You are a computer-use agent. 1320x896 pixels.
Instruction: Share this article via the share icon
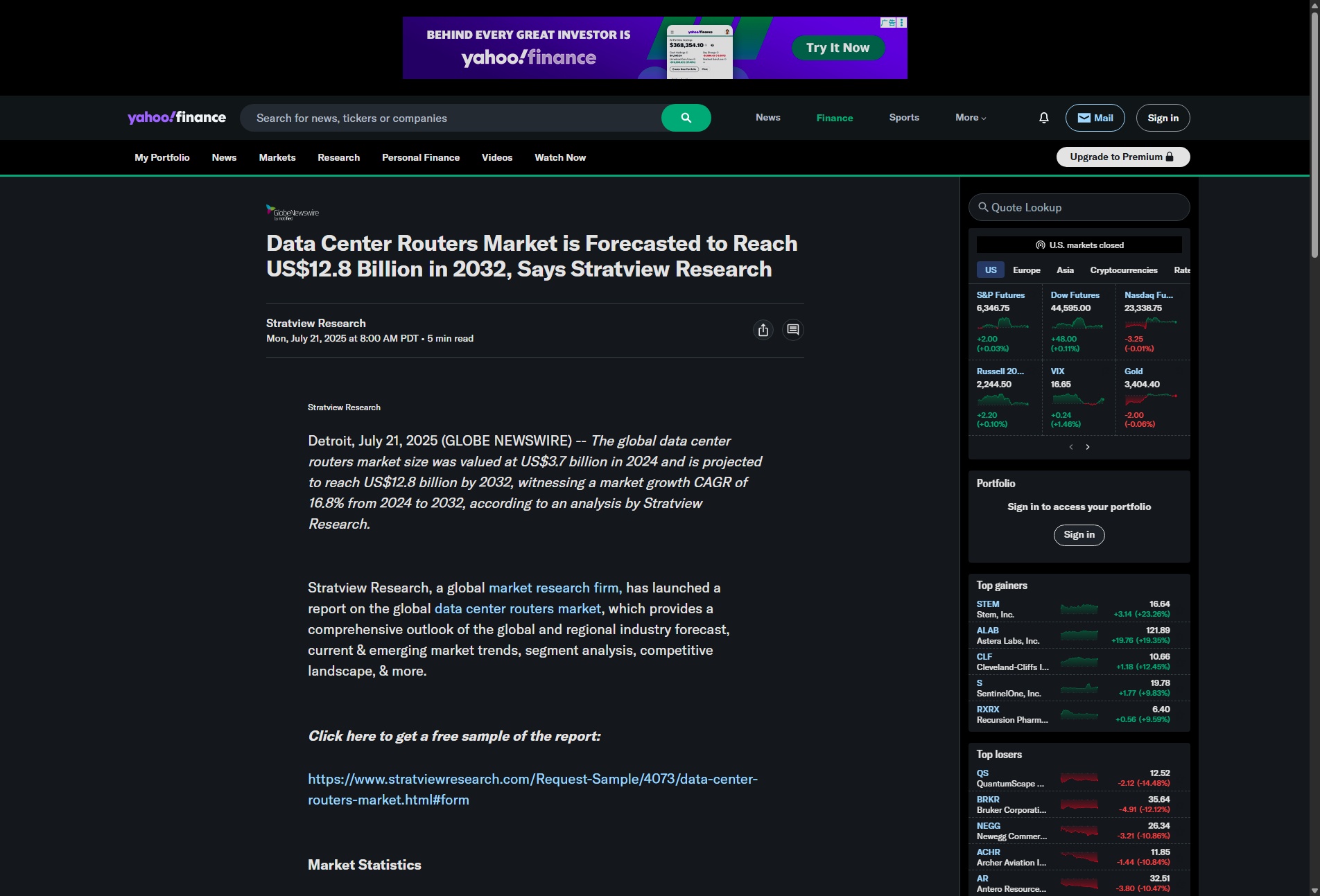[x=763, y=330]
